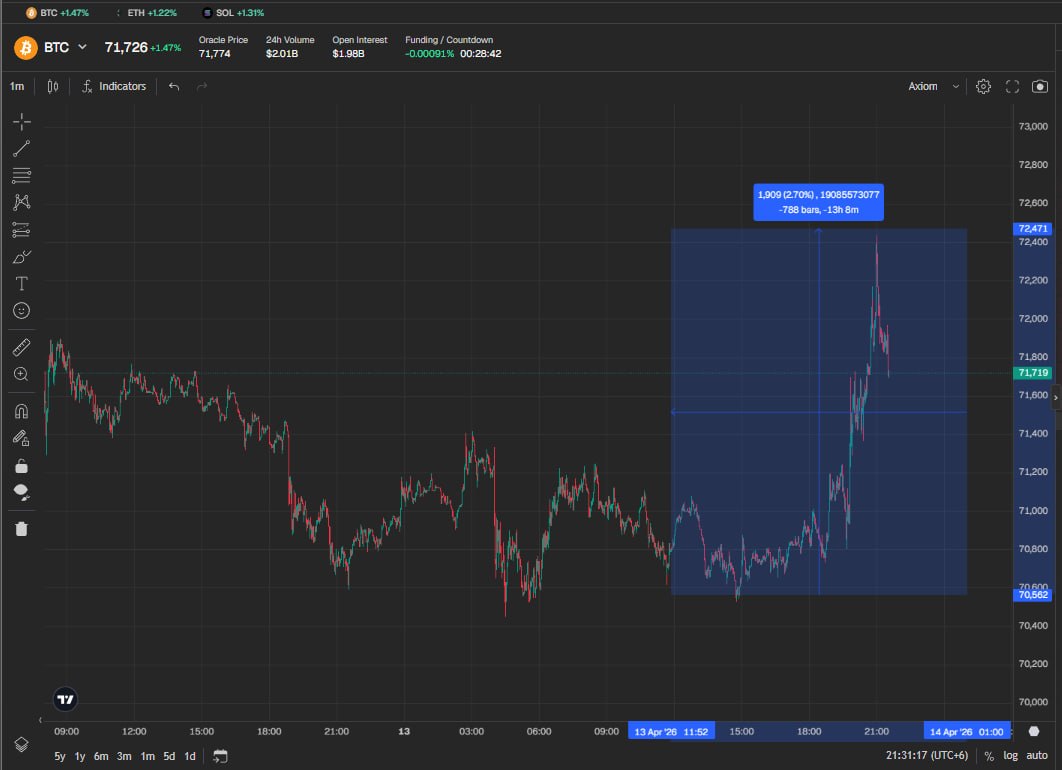Set chart range to 5d

pos(169,756)
